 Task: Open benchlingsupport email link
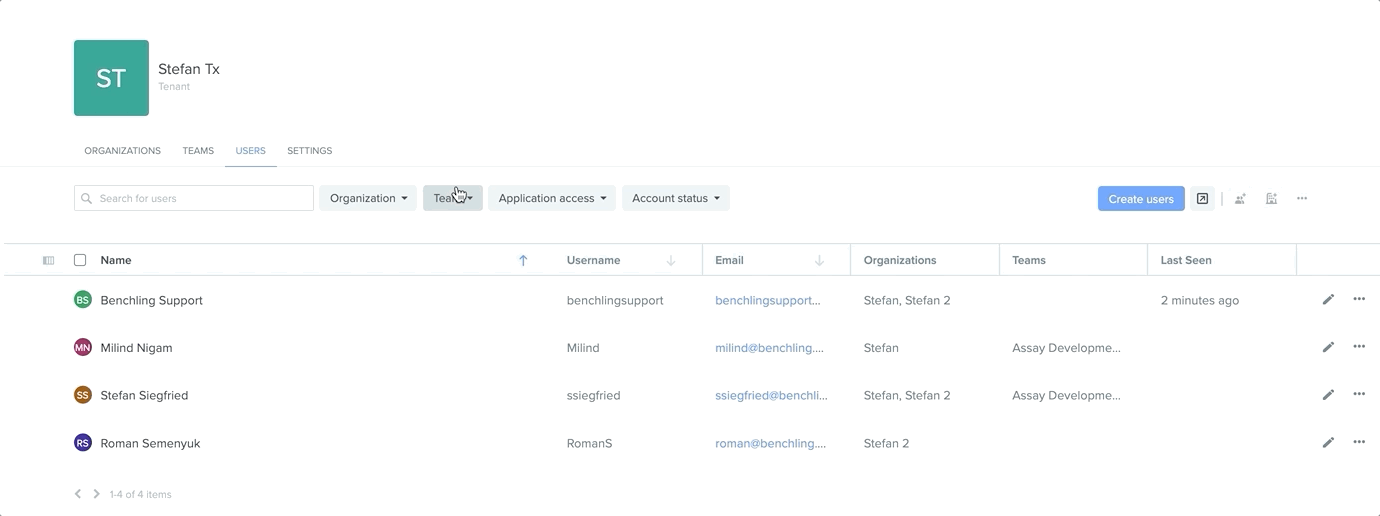point(768,300)
